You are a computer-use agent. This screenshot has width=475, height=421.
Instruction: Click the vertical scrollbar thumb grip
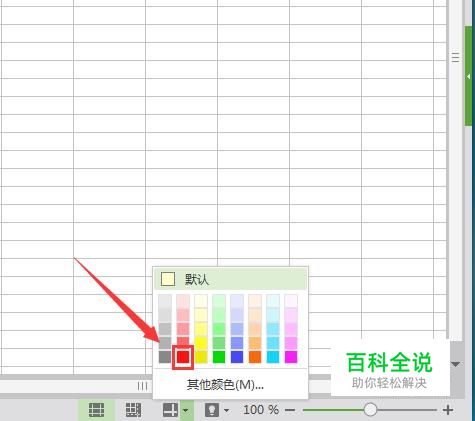tap(455, 58)
